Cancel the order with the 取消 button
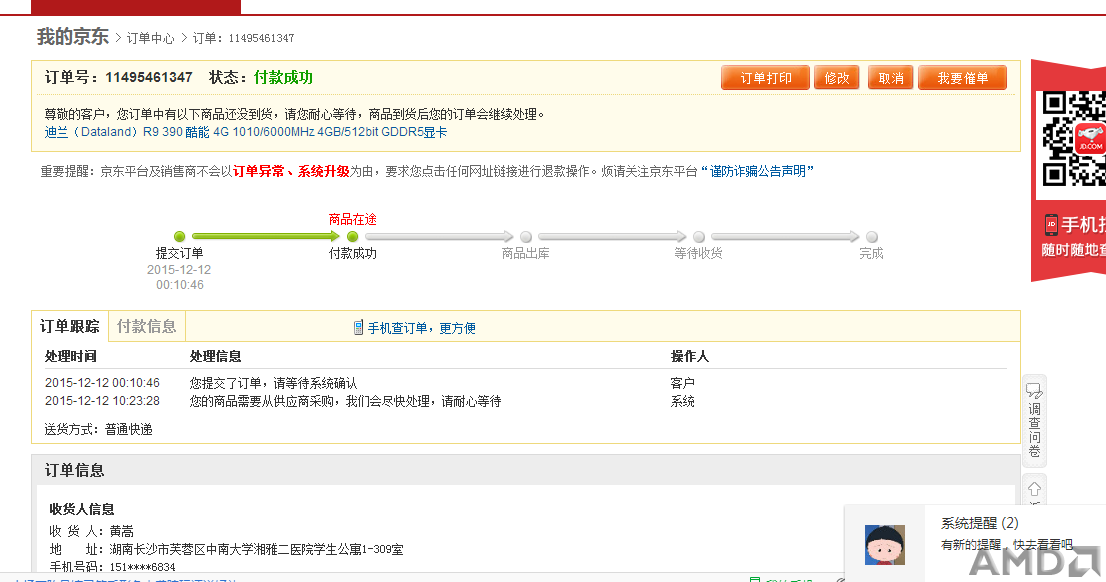Screen dimensions: 1106x582 [891, 78]
